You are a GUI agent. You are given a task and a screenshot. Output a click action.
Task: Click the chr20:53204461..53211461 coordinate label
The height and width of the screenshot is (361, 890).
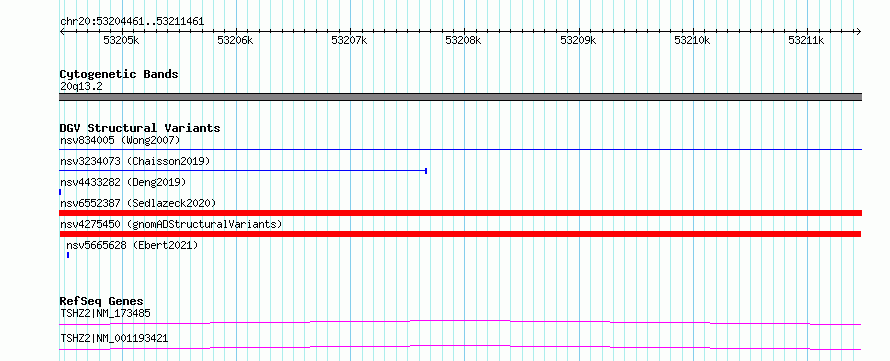(x=132, y=22)
